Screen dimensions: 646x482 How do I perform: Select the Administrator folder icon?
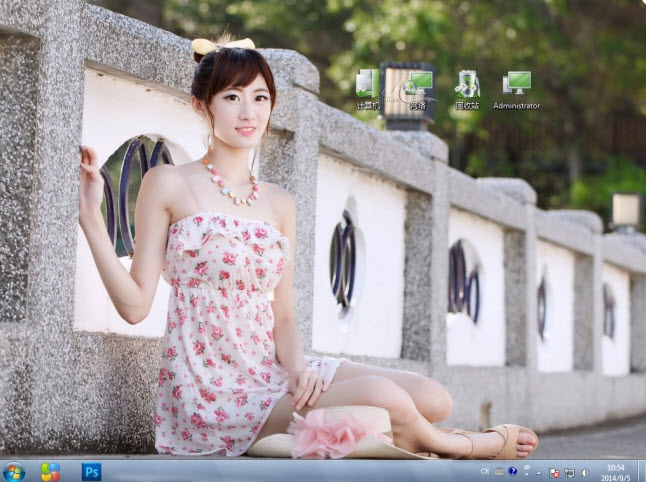point(517,89)
